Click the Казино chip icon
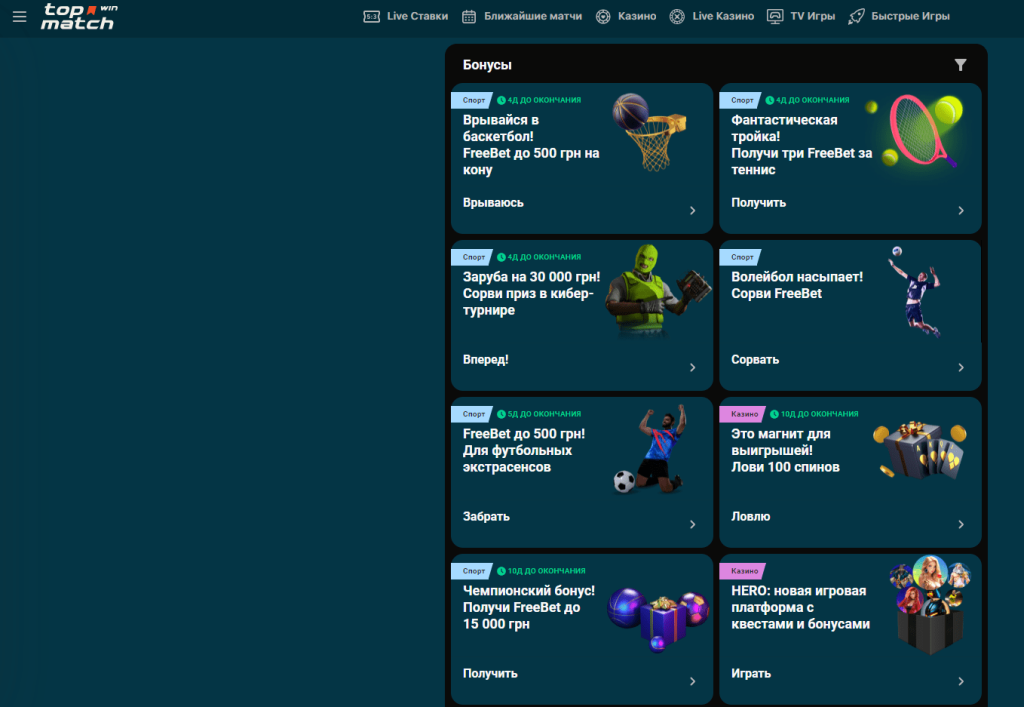 pyautogui.click(x=602, y=16)
